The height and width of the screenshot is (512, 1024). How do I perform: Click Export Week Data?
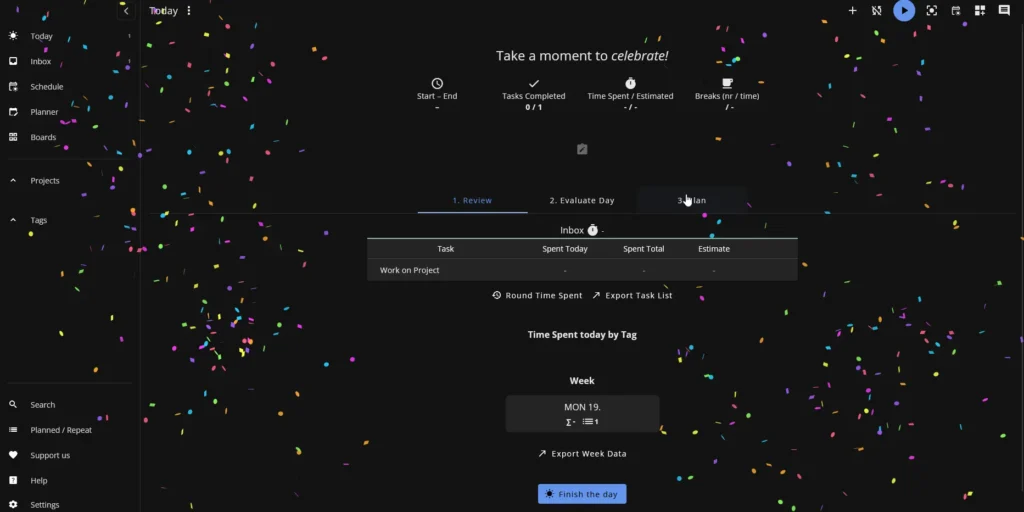(582, 454)
